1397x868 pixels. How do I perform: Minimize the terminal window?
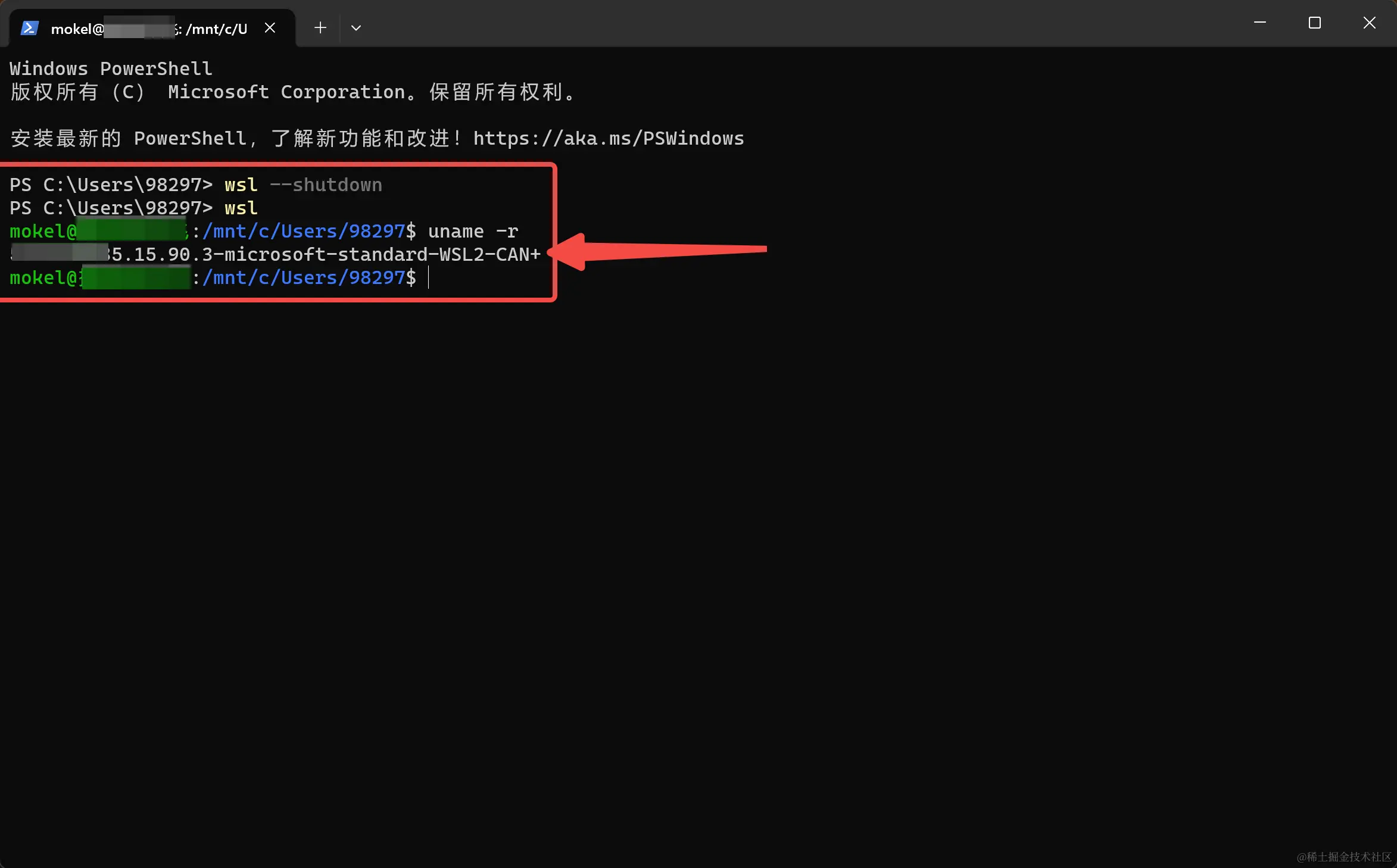[1259, 23]
